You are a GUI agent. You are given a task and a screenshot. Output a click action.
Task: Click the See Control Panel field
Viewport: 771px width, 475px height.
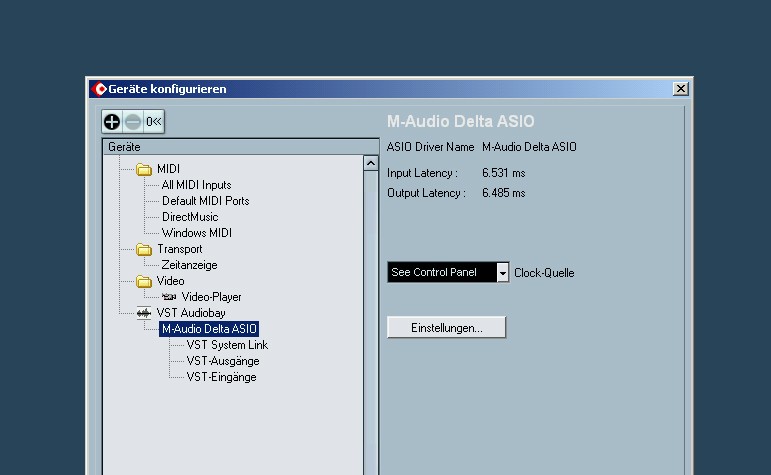(x=442, y=272)
